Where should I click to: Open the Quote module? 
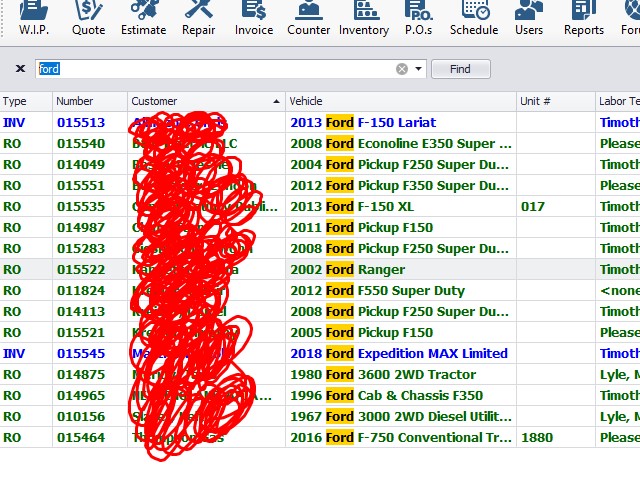(x=89, y=18)
